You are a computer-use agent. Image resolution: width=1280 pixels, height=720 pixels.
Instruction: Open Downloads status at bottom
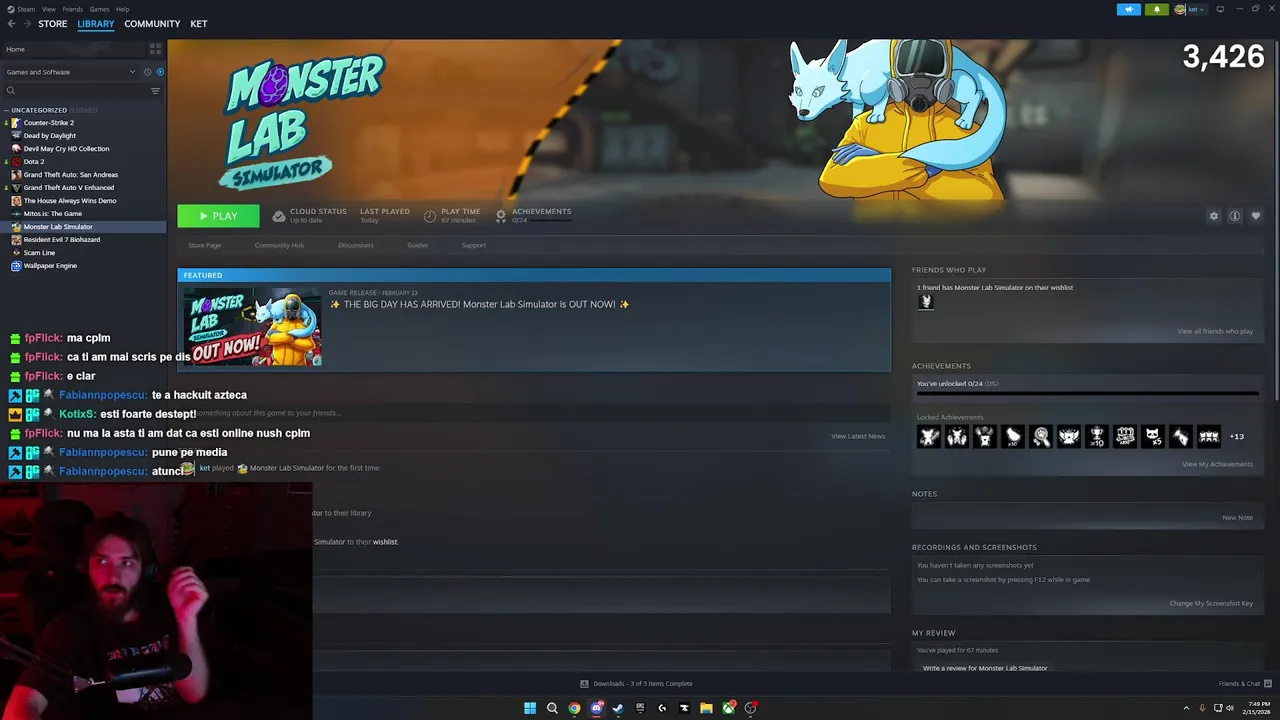tap(637, 684)
